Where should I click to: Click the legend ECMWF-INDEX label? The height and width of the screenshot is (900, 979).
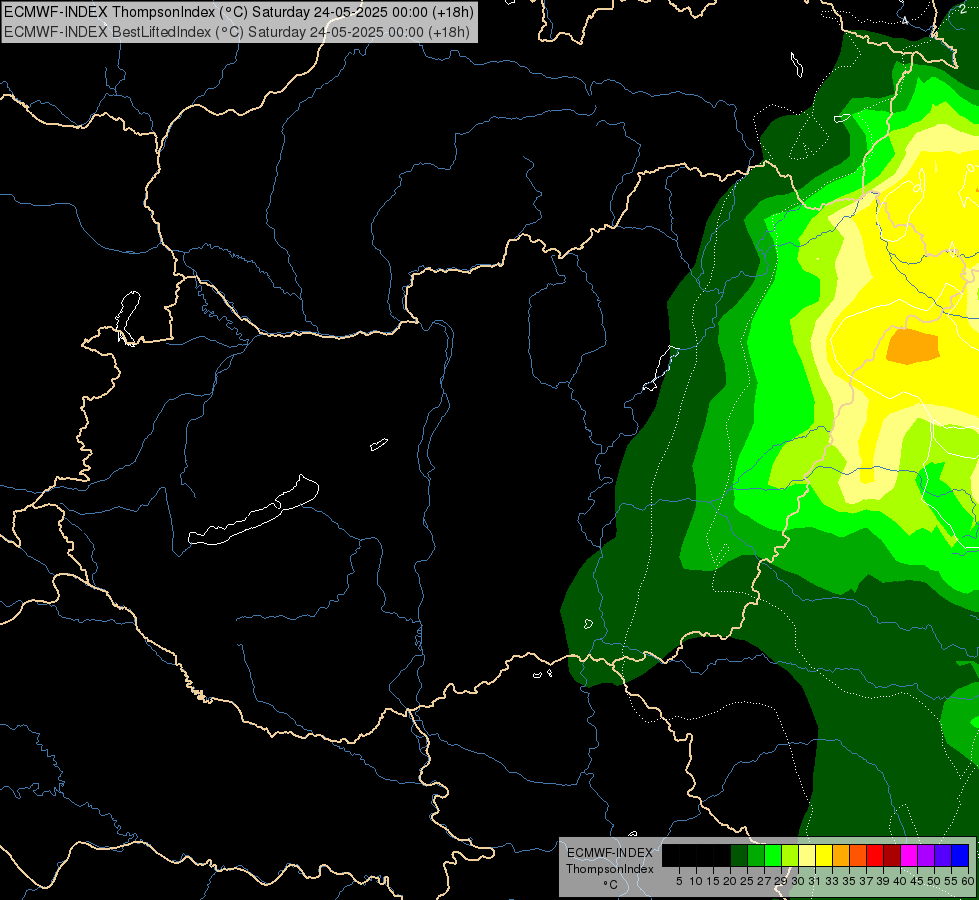(x=610, y=853)
